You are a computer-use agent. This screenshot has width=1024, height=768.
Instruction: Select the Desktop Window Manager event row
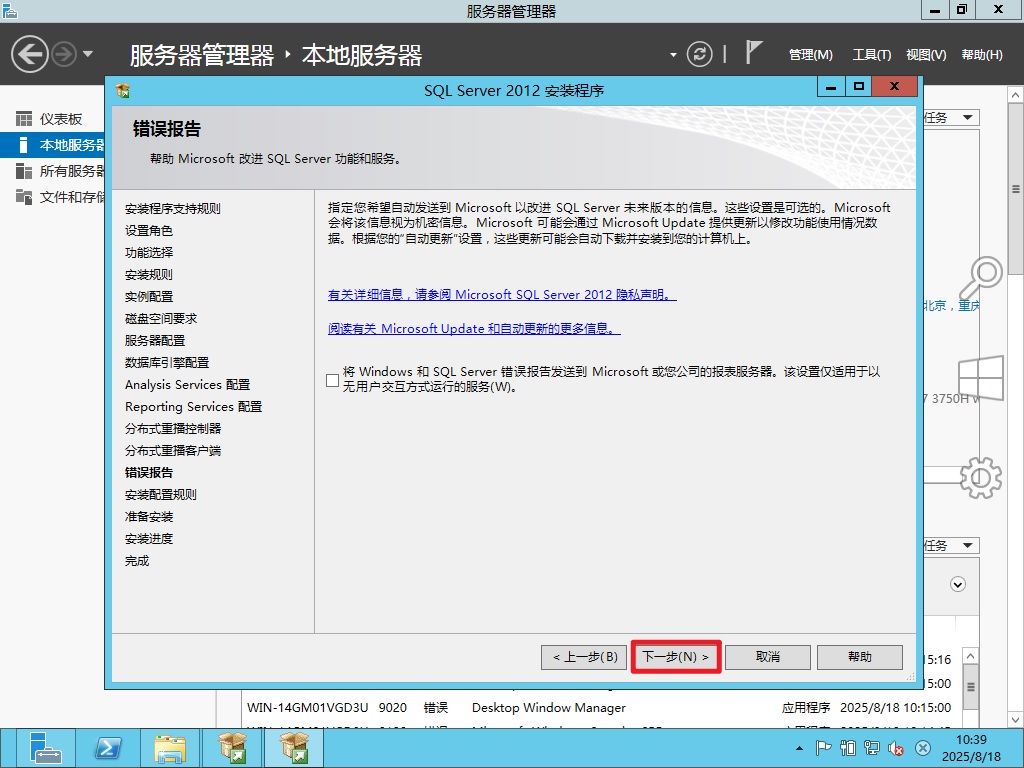[x=599, y=707]
